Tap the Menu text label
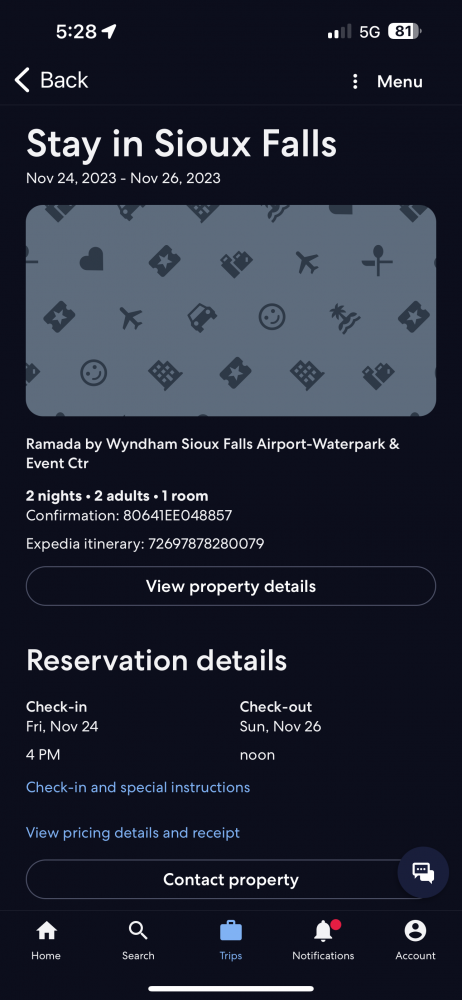462x1000 pixels. pyautogui.click(x=399, y=82)
